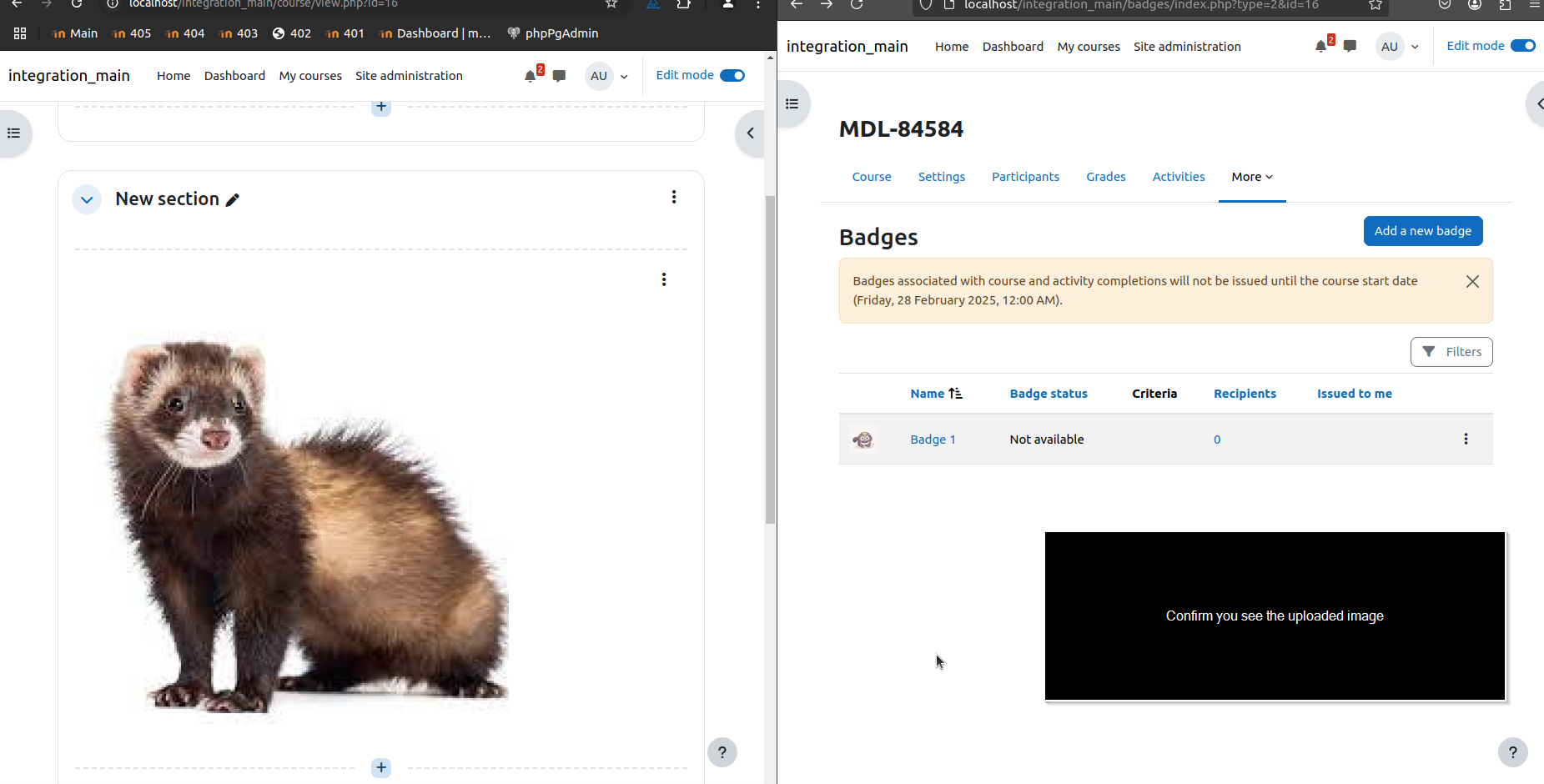The width and height of the screenshot is (1544, 784).
Task: Open the Badge 1 link
Action: tap(933, 440)
